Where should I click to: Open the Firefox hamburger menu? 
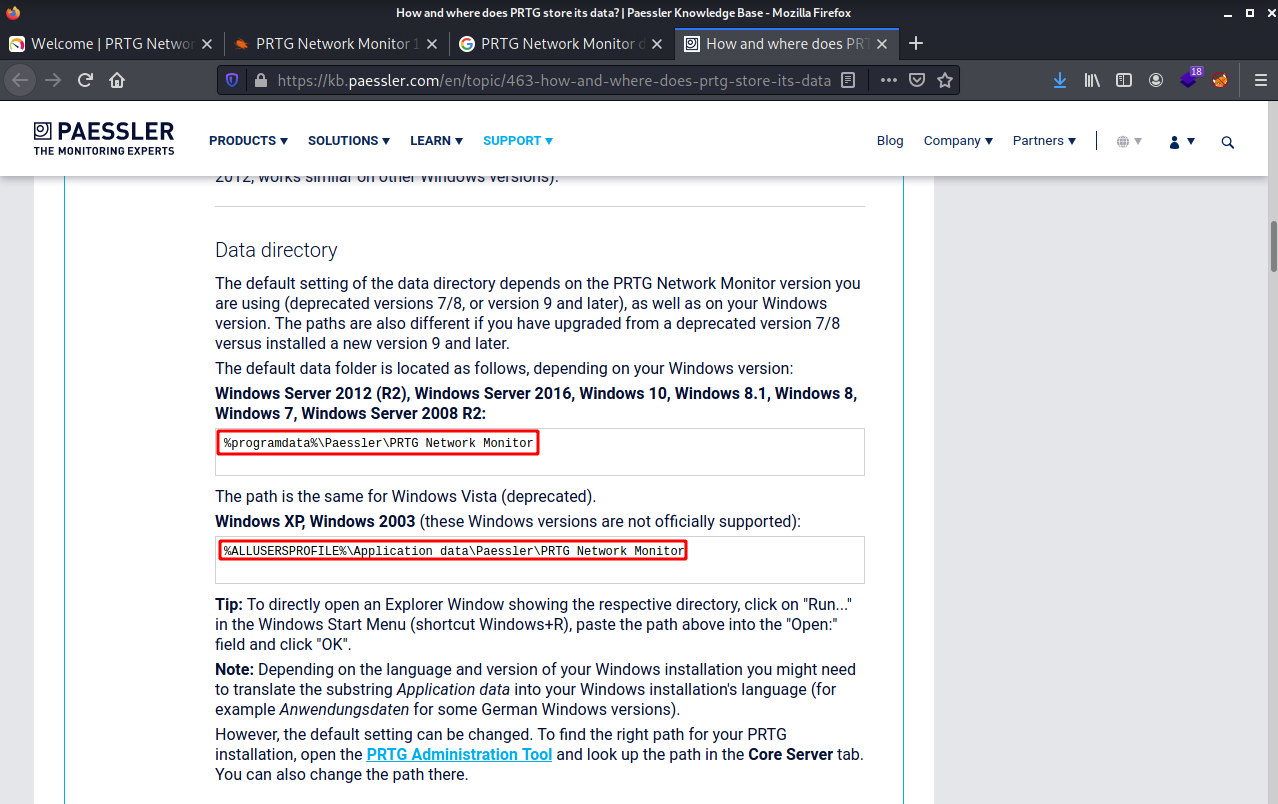1260,80
